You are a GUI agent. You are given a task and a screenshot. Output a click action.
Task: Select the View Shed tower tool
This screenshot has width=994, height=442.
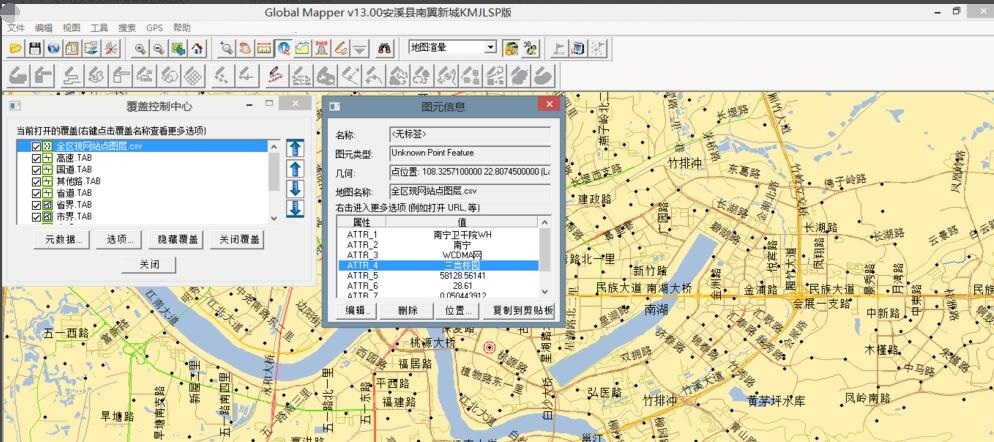(x=322, y=48)
